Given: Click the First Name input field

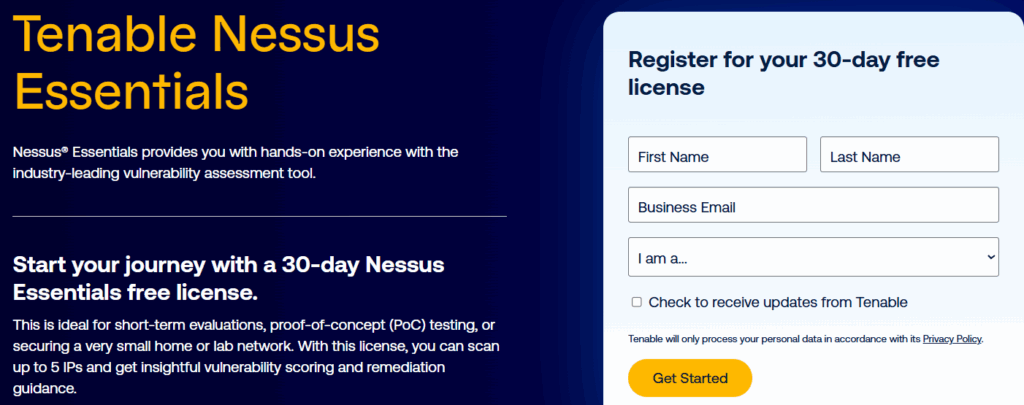Looking at the screenshot, I should [x=717, y=155].
